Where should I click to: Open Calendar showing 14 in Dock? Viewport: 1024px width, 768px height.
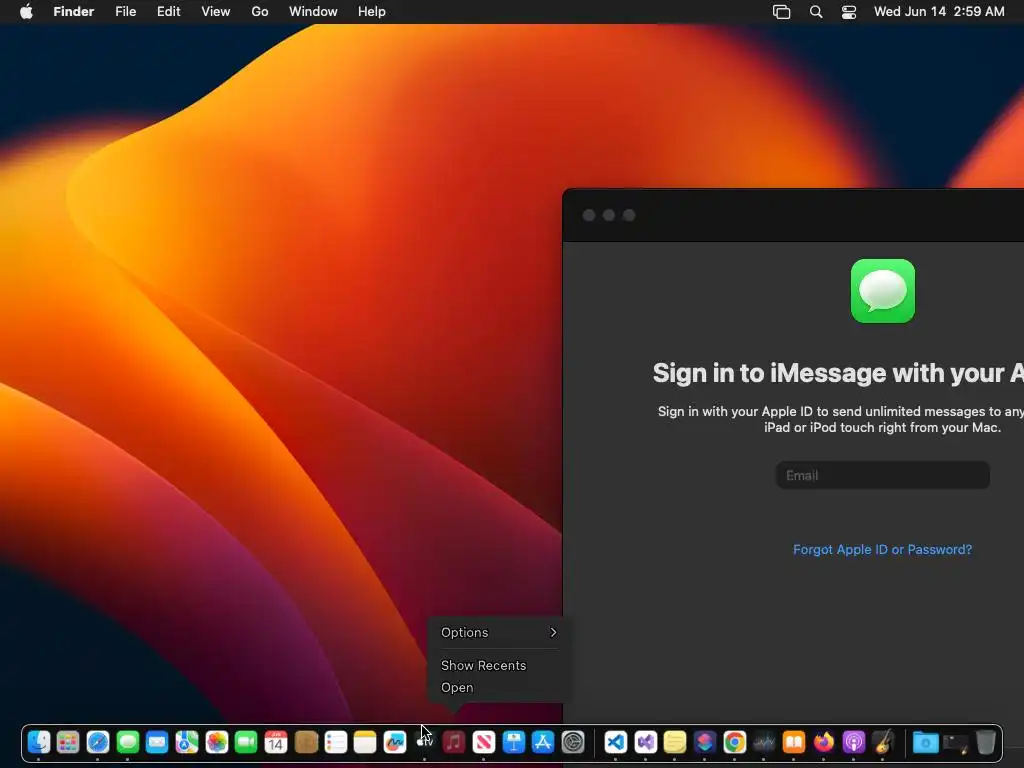(x=276, y=743)
